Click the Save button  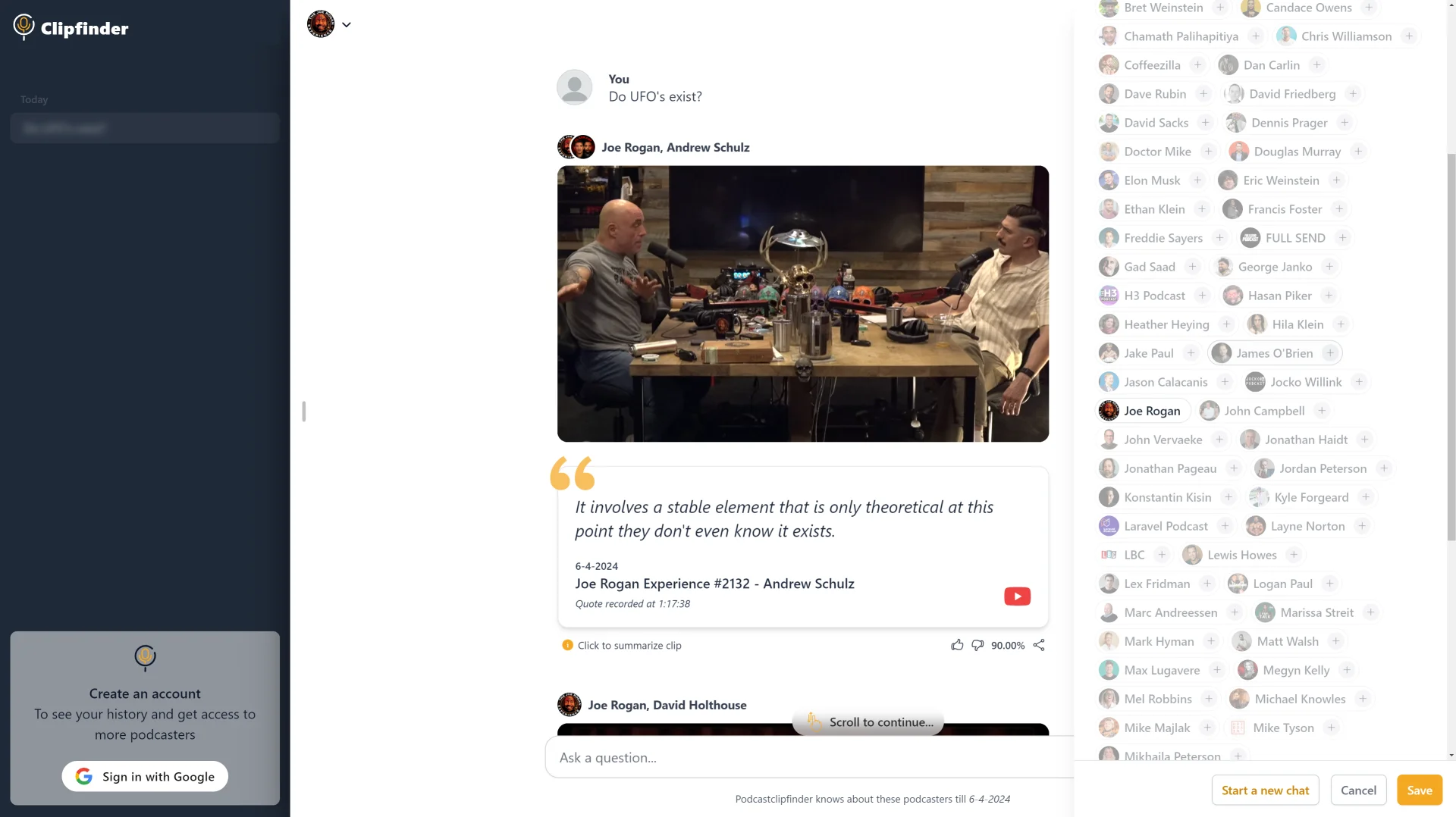tap(1419, 790)
